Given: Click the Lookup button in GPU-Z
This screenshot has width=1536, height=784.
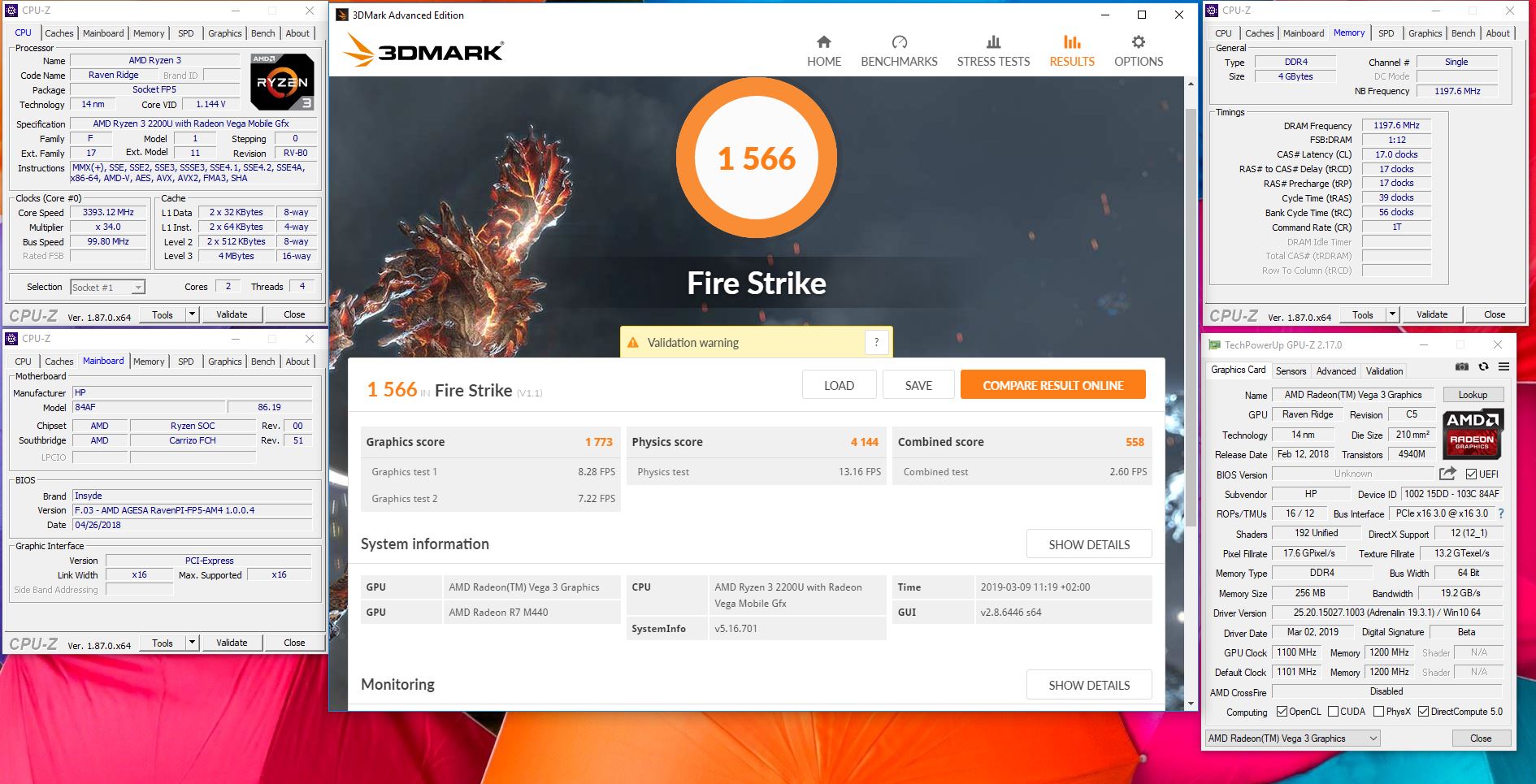Looking at the screenshot, I should 1473,395.
